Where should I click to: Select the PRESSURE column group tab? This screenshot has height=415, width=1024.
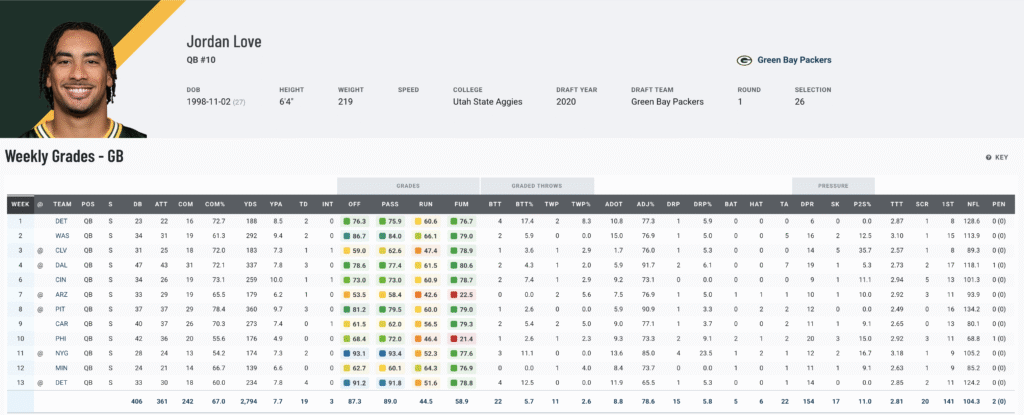(832, 185)
